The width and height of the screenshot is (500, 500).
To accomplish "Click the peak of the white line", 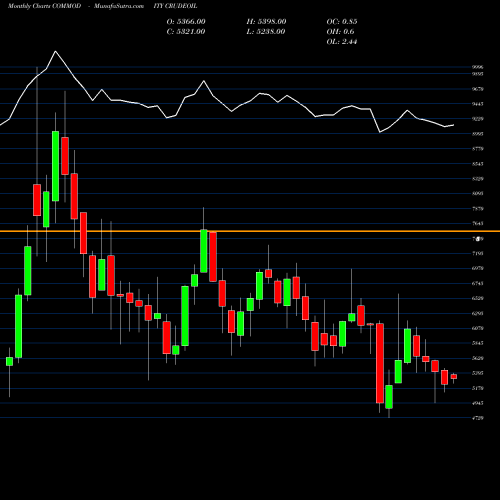I will coord(55,51).
